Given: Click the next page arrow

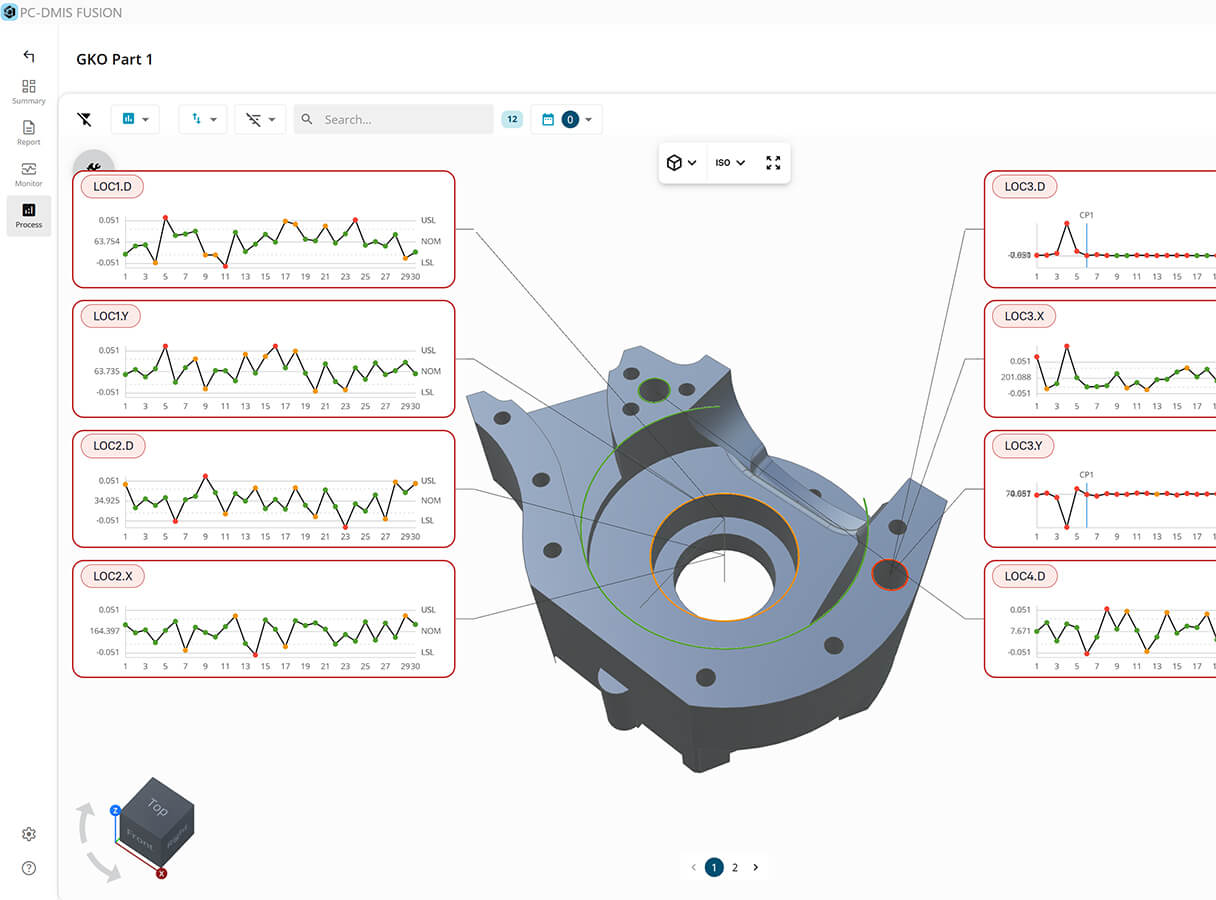Looking at the screenshot, I should (x=756, y=867).
